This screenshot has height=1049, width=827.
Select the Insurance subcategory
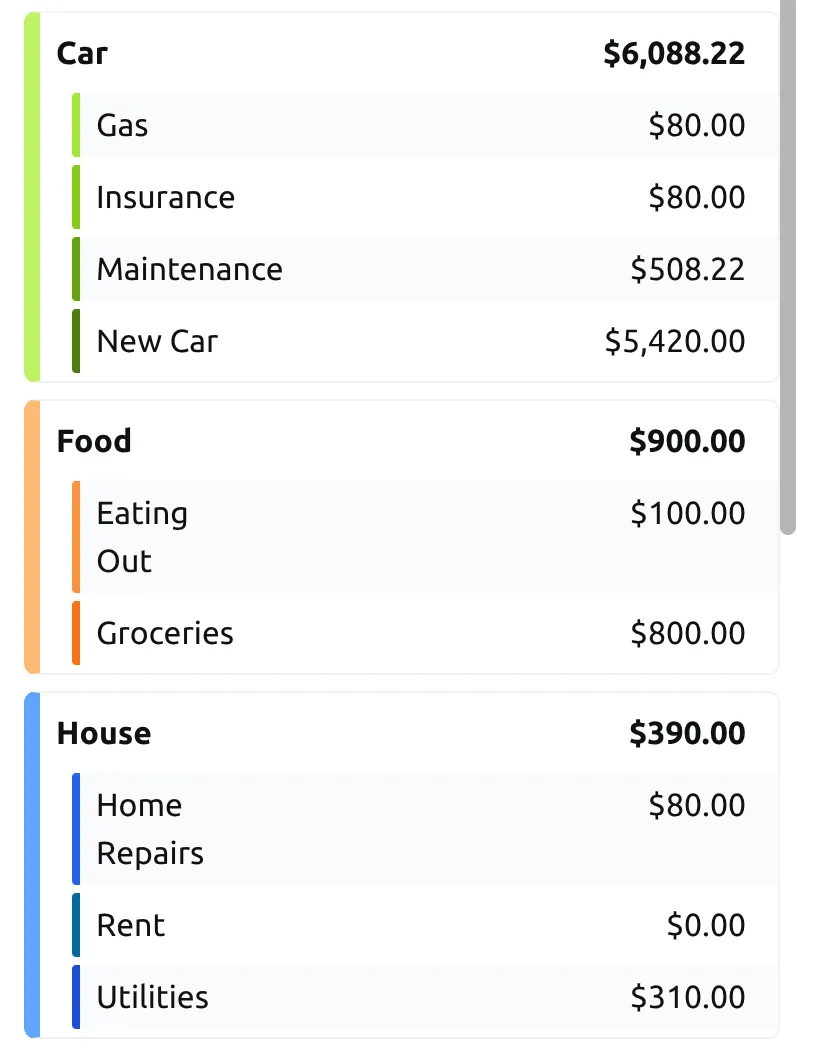pyautogui.click(x=165, y=197)
